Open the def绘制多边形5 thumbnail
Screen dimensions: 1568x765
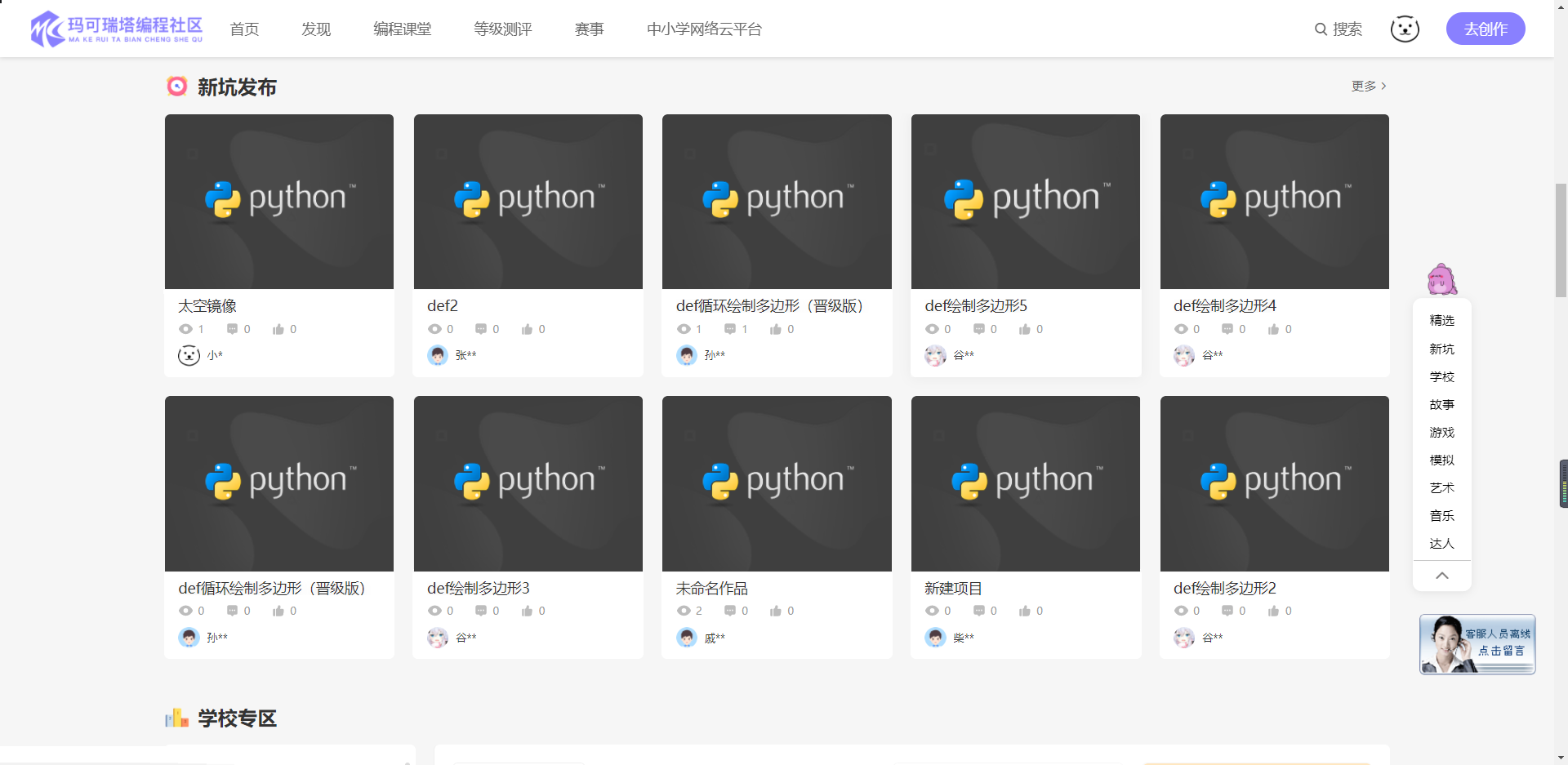[1026, 202]
